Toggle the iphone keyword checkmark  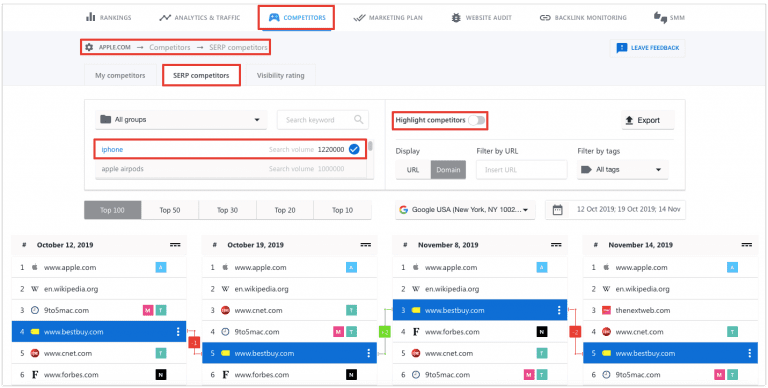click(x=354, y=149)
